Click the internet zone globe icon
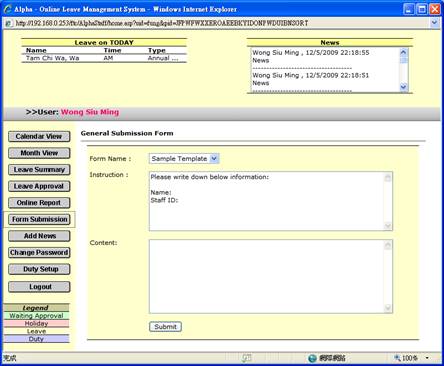Screen dimensions: 444x366 pyautogui.click(x=312, y=358)
